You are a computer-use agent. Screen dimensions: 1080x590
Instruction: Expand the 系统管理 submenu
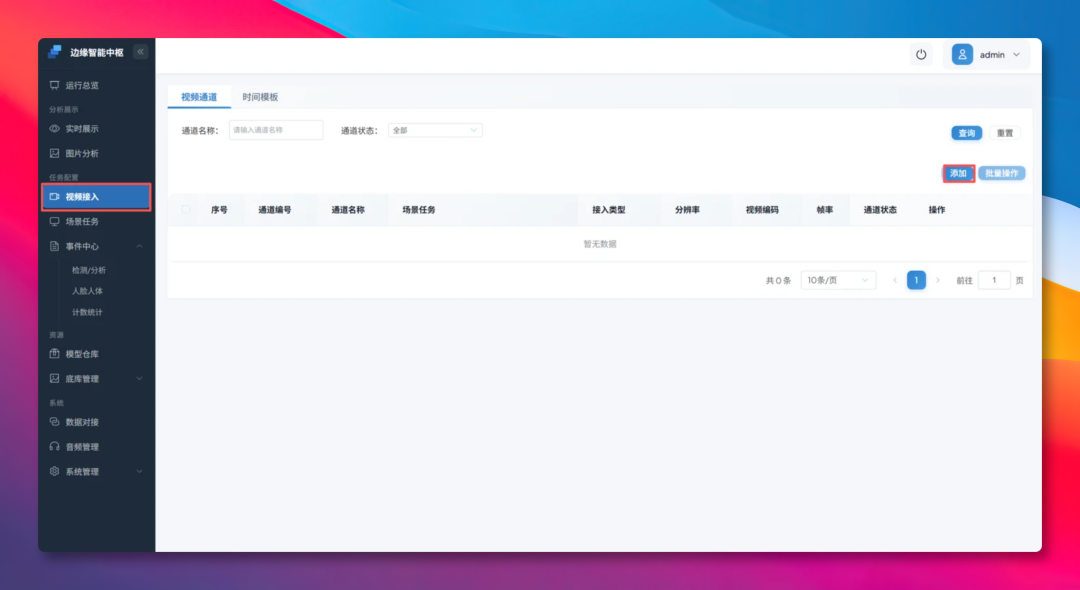pyautogui.click(x=96, y=472)
